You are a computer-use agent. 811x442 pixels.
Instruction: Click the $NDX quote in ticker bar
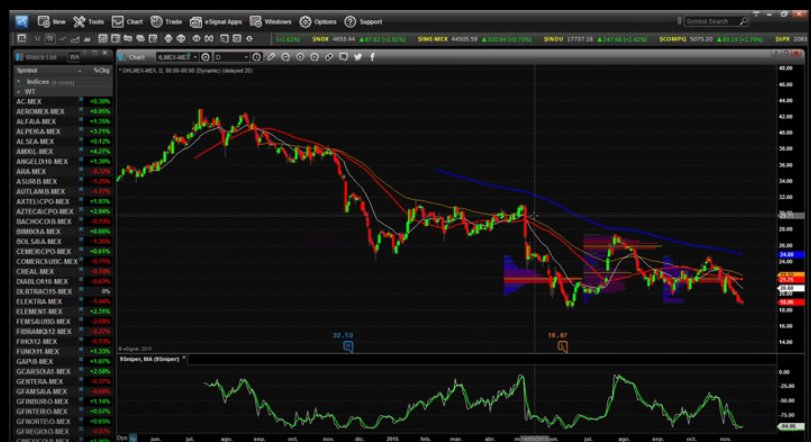359,39
